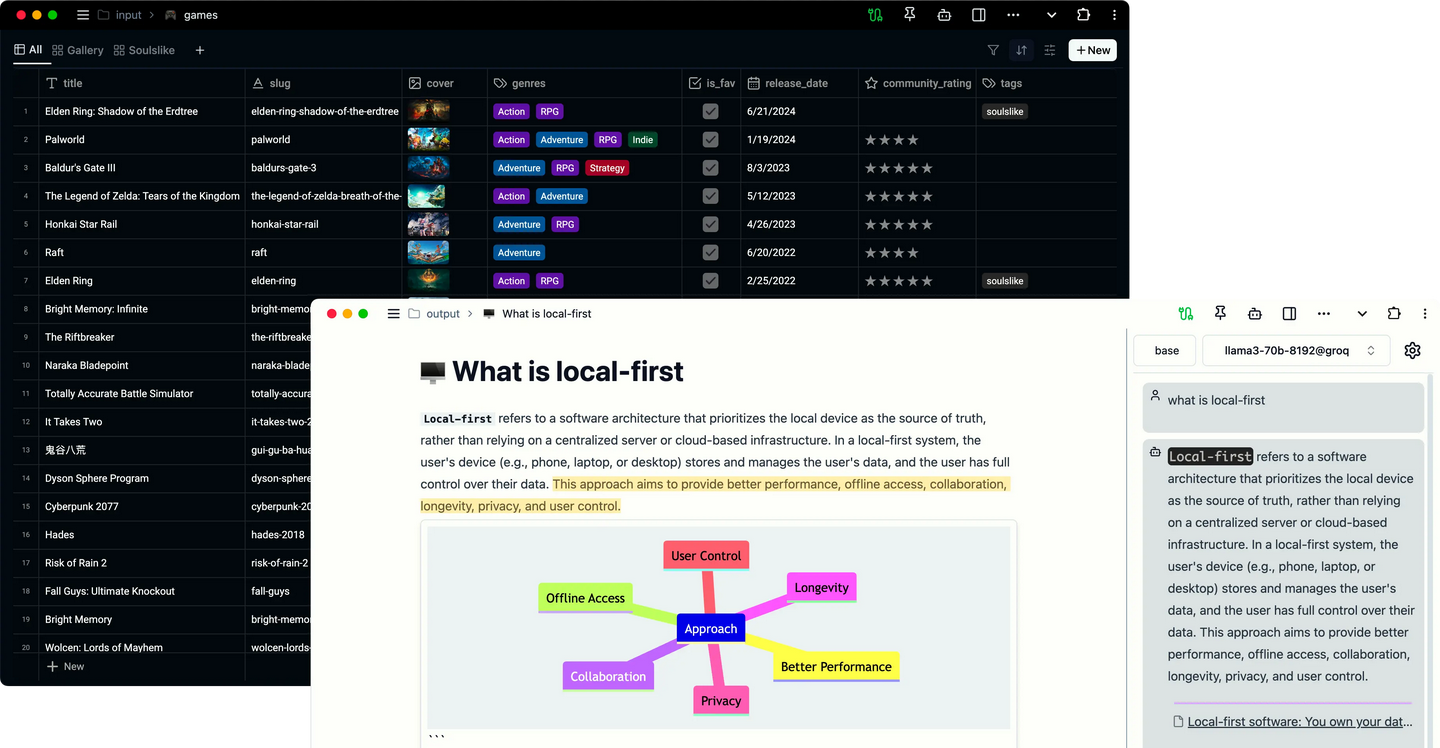Open the filter options for the games table
Image resolution: width=1440 pixels, height=748 pixels.
tap(993, 50)
